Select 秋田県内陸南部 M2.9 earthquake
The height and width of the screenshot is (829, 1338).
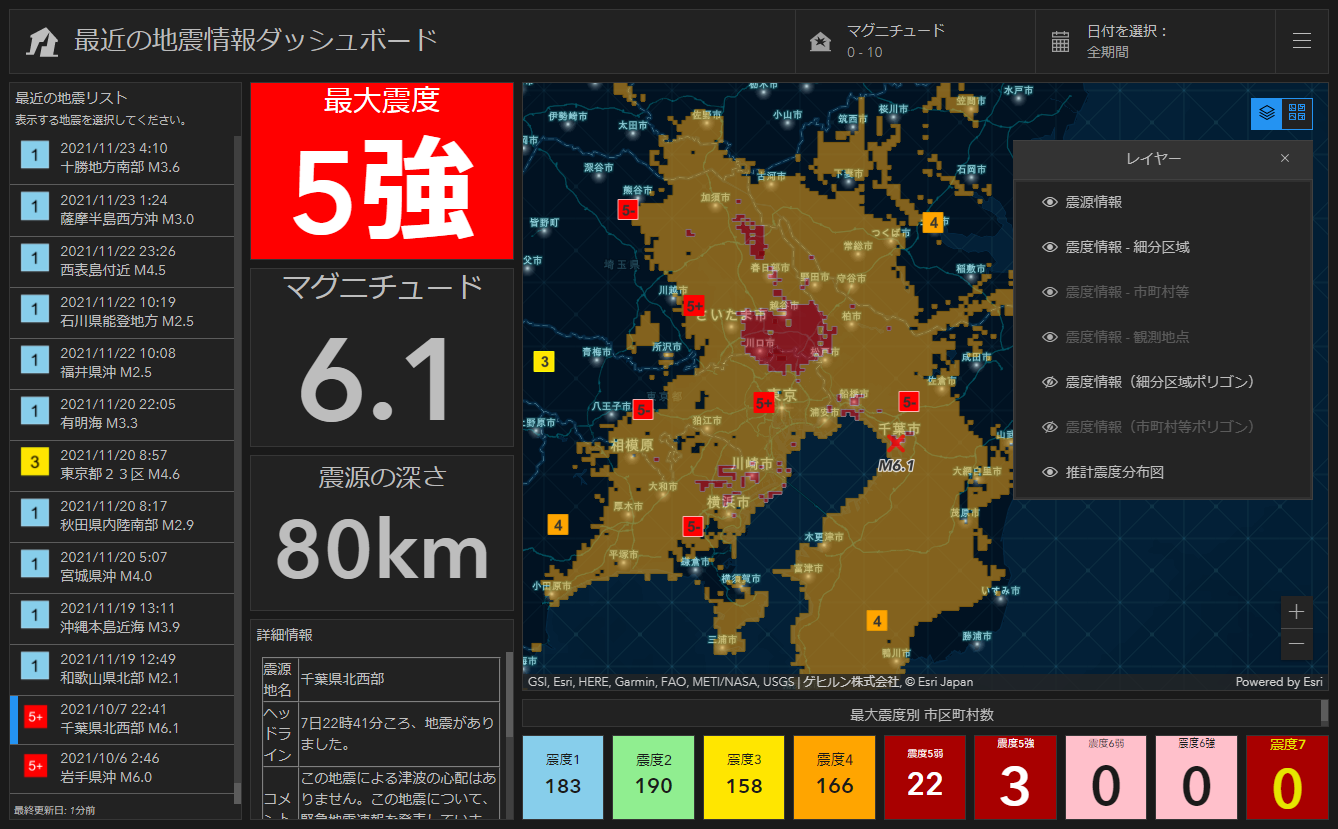point(122,517)
